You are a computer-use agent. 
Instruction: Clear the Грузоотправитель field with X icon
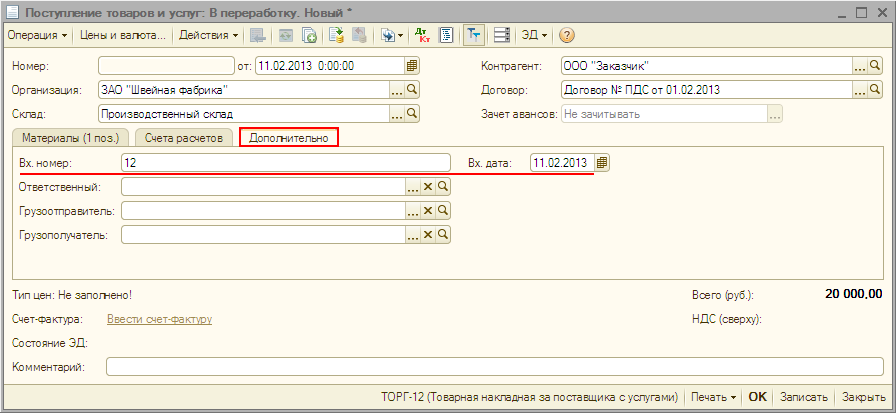click(428, 211)
